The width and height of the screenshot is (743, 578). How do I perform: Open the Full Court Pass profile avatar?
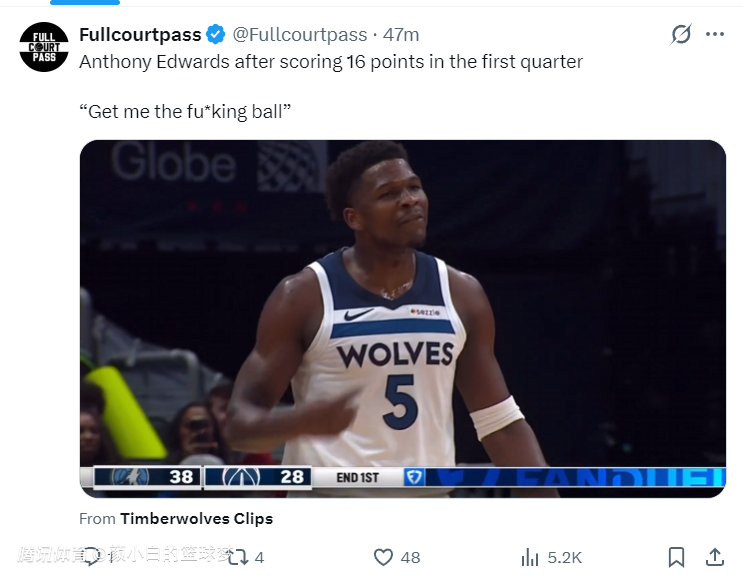[44, 47]
